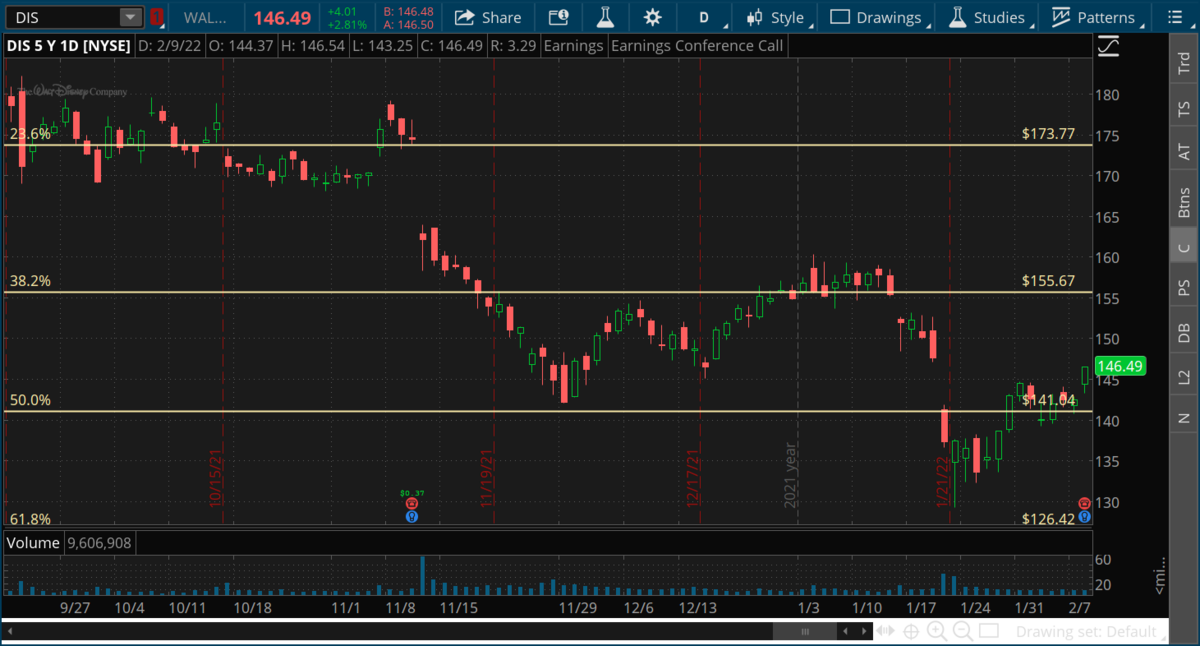Click the Earnings label in chart header
The width and height of the screenshot is (1200, 646).
tap(575, 46)
